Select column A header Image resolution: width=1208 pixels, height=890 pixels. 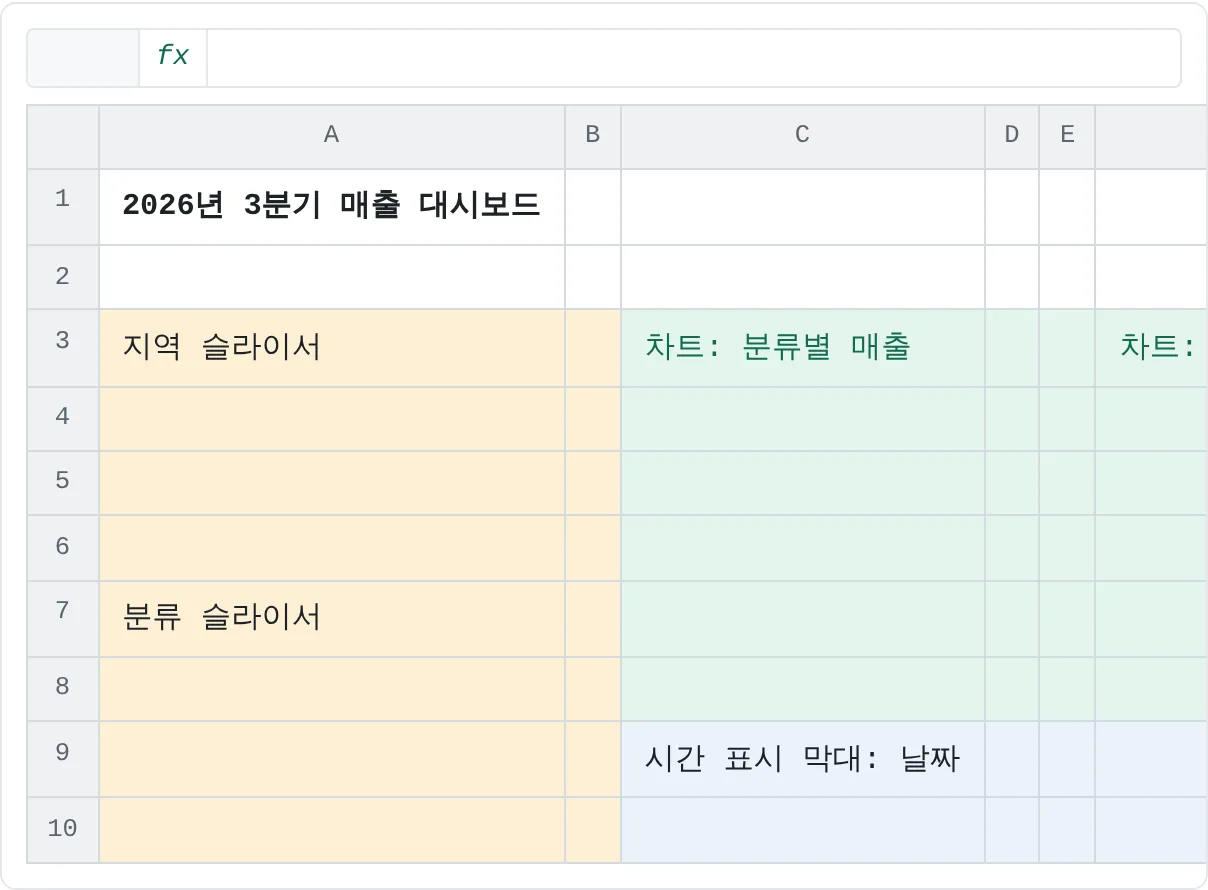click(332, 136)
